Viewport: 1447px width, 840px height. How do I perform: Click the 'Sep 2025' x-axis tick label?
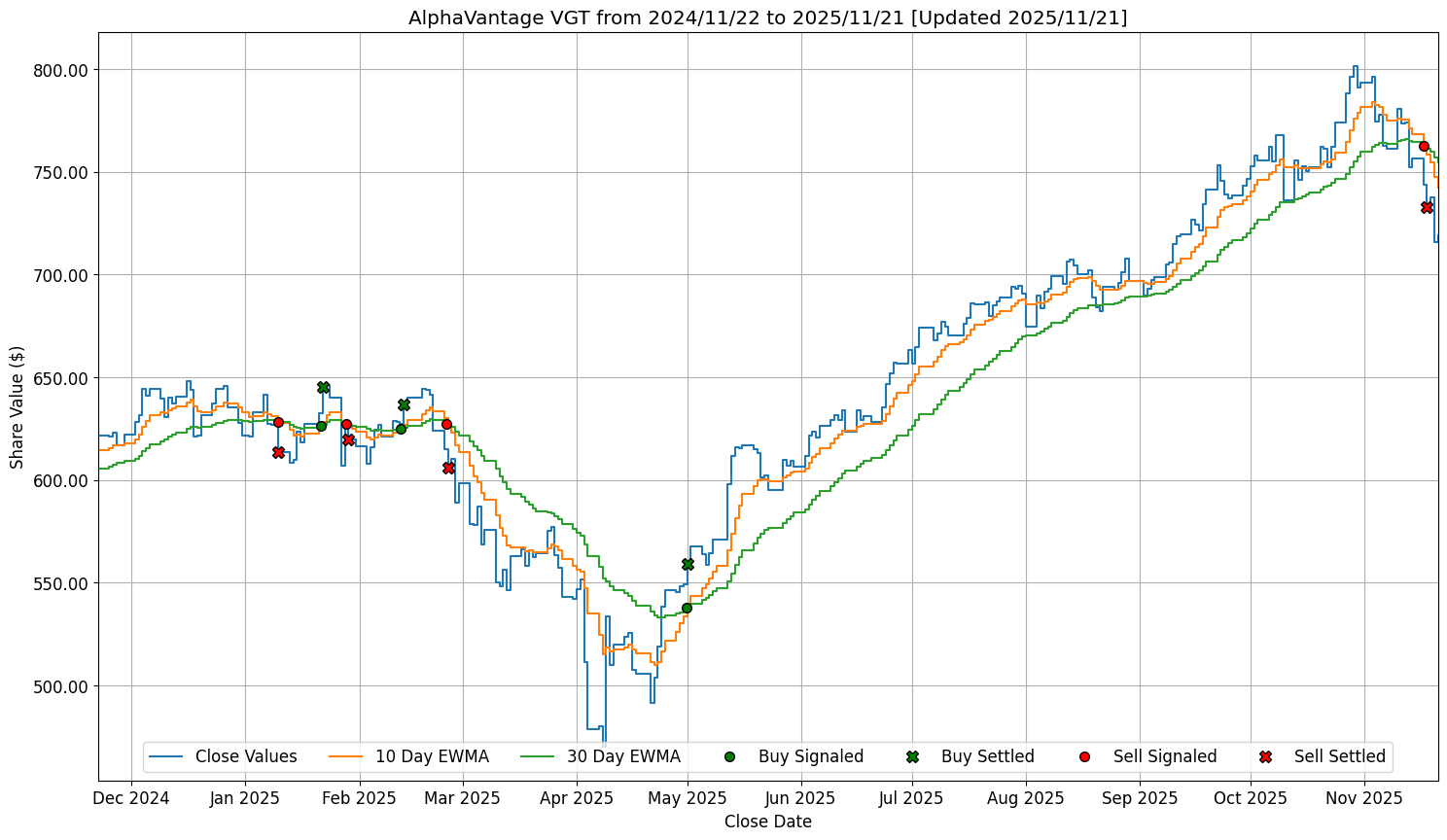[1139, 798]
